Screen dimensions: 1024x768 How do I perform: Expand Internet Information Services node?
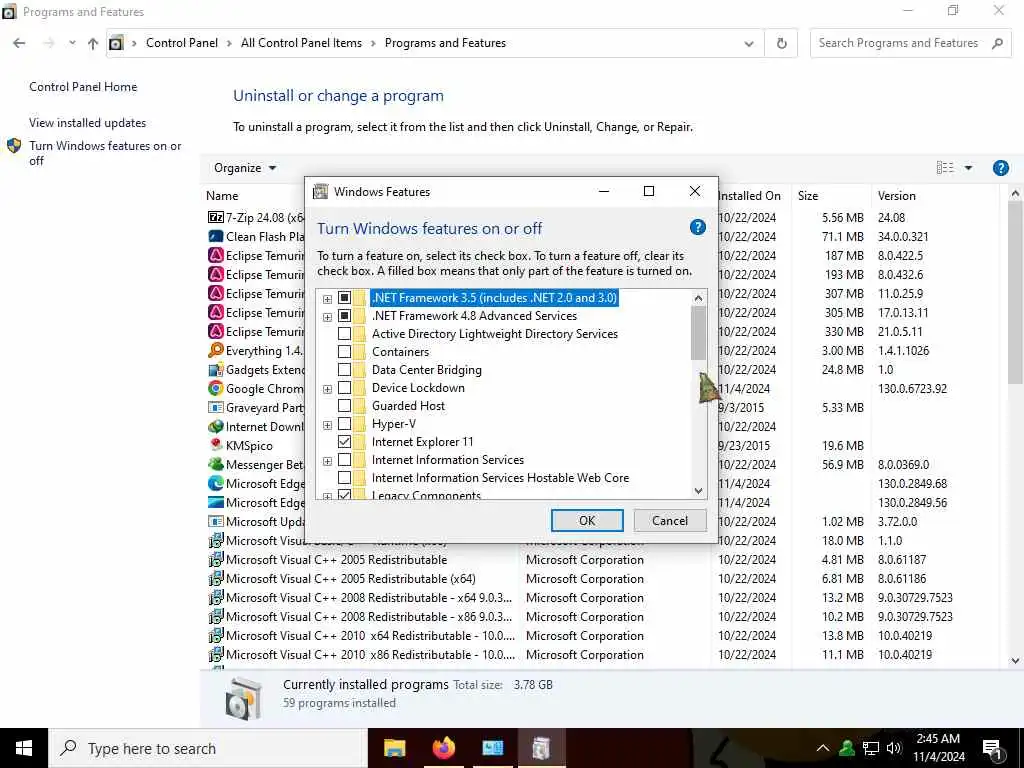point(327,462)
